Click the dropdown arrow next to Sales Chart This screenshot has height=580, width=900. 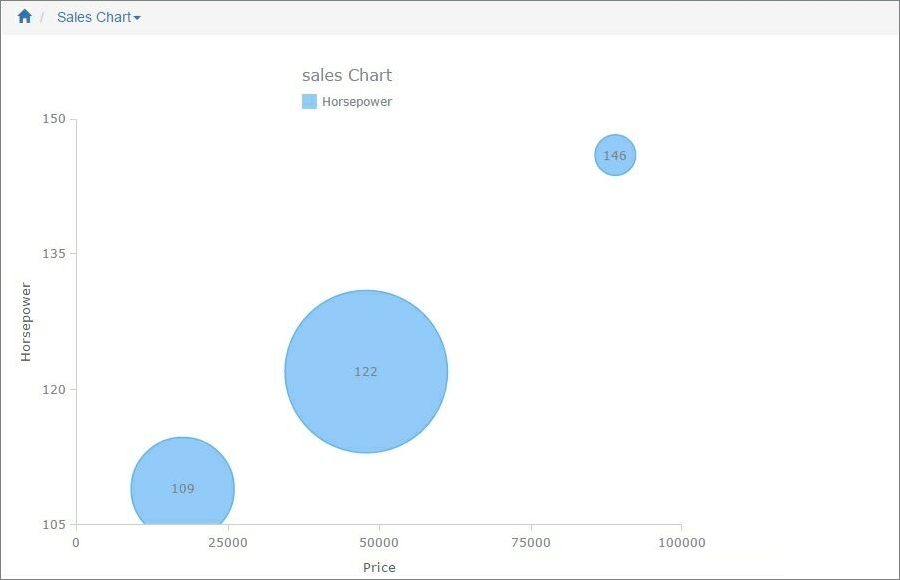click(135, 17)
